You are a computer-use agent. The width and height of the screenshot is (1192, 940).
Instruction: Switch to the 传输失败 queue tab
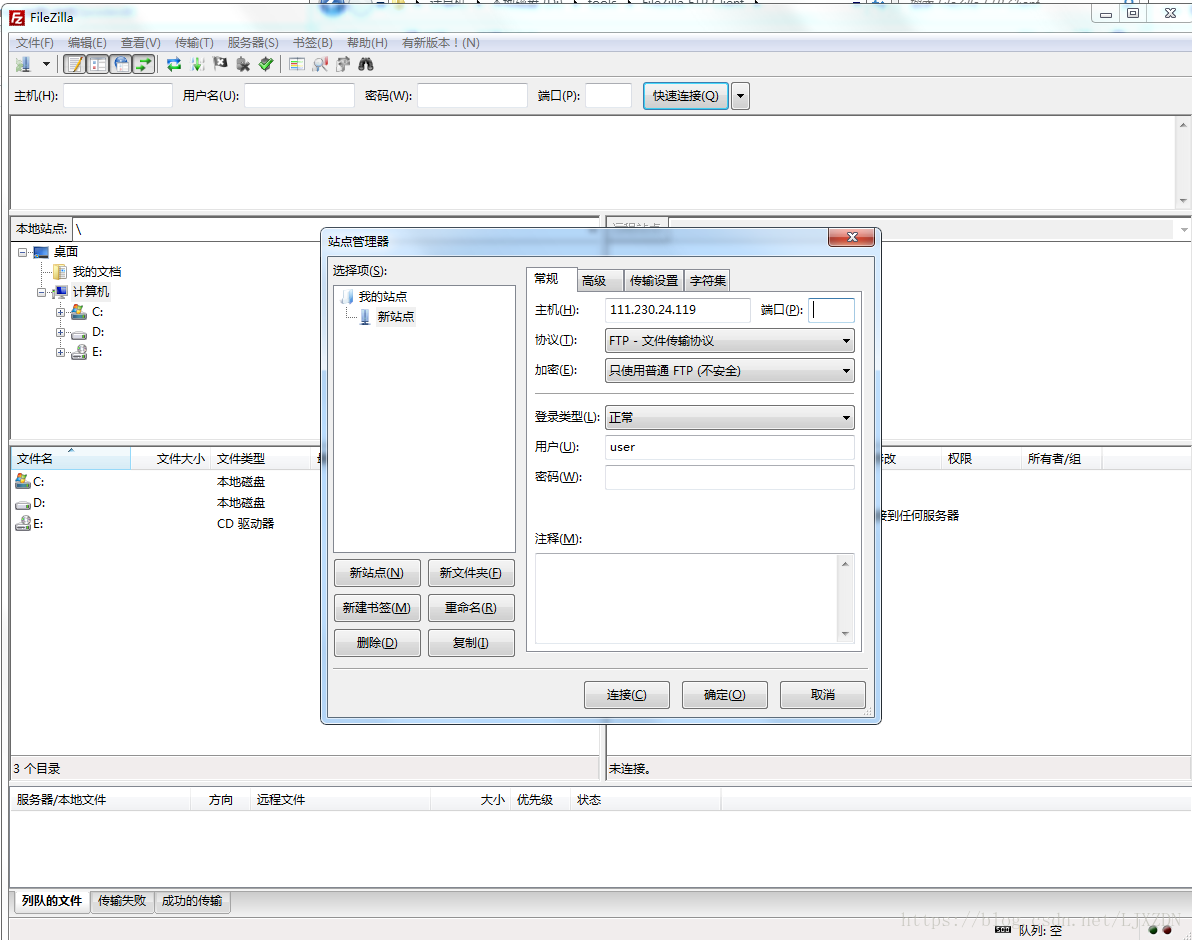tap(122, 900)
